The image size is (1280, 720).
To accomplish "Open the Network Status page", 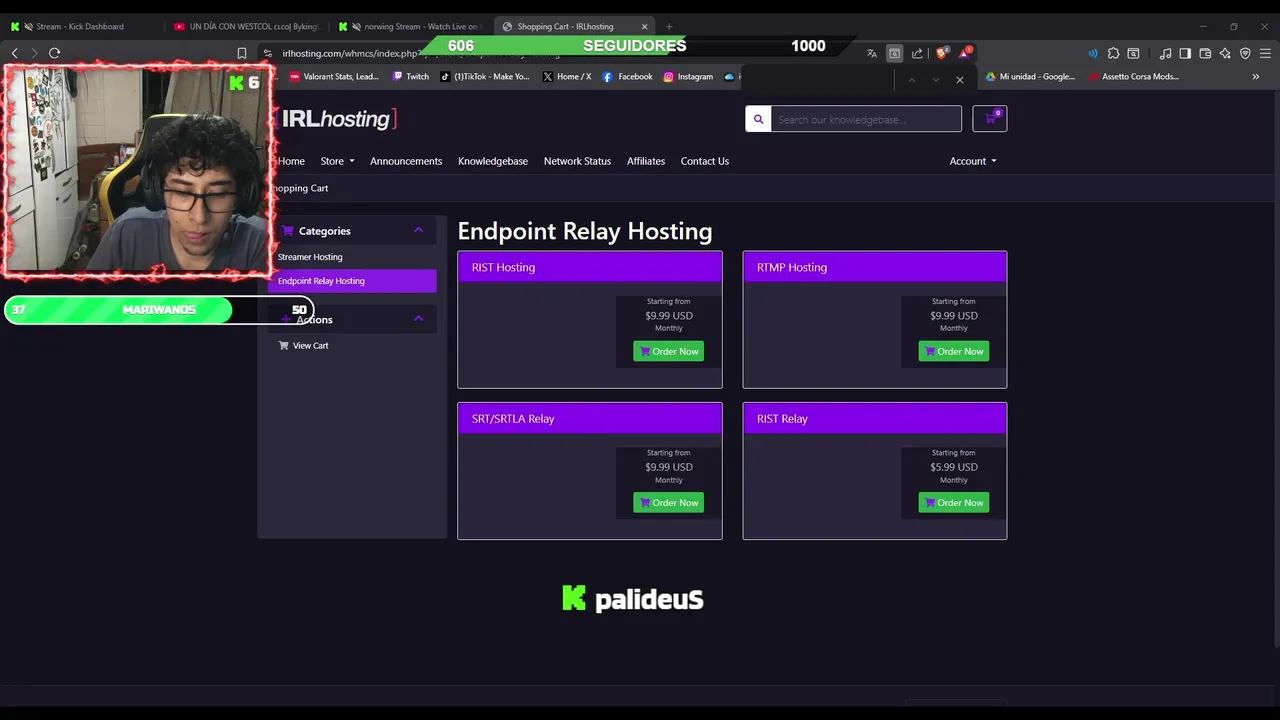I will tap(577, 161).
